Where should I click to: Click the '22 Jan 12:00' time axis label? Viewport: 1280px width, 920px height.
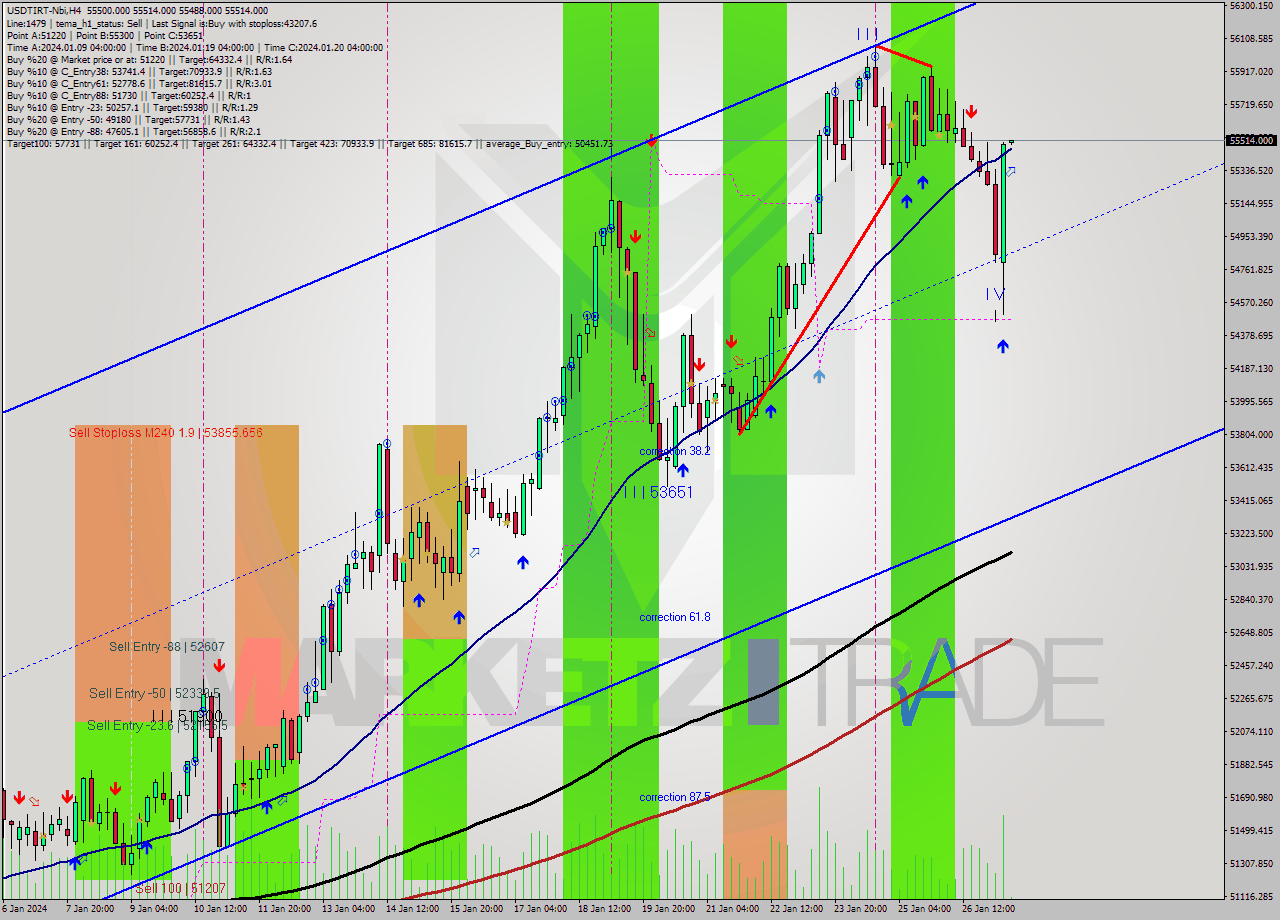[795, 910]
